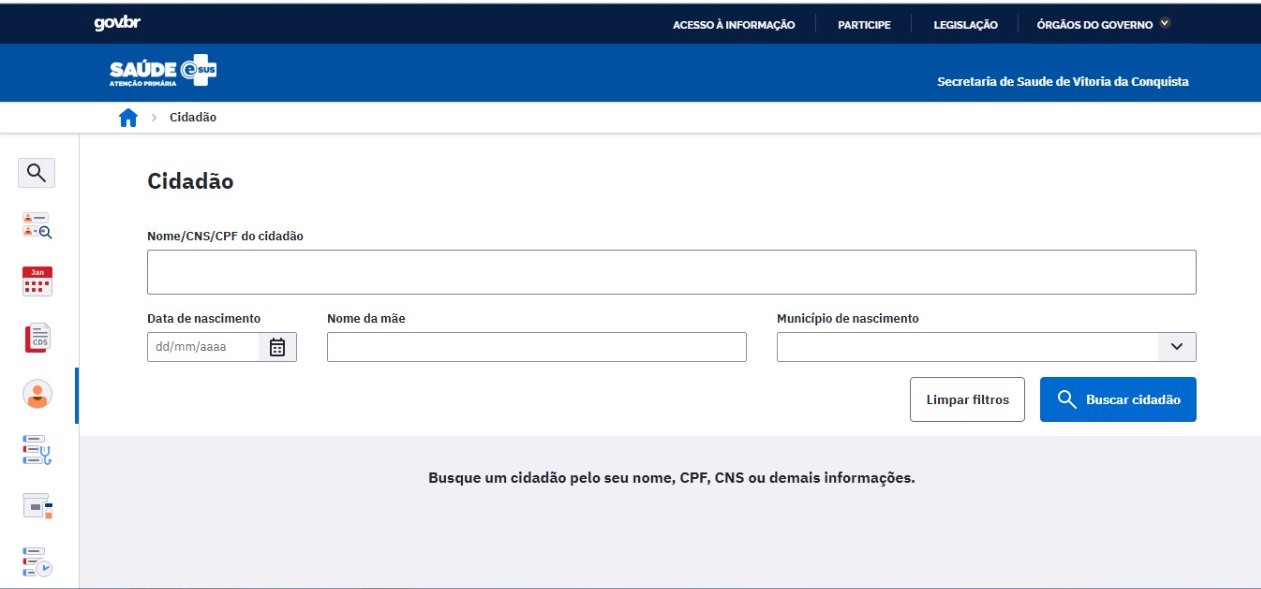Image resolution: width=1261 pixels, height=589 pixels.
Task: Click the magnifier search icon in sidebar
Action: pyautogui.click(x=36, y=173)
